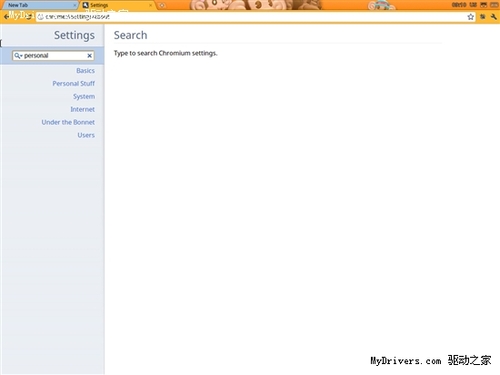500x375 pixels.
Task: Click the back arrow in toolbar
Action: click(6, 17)
